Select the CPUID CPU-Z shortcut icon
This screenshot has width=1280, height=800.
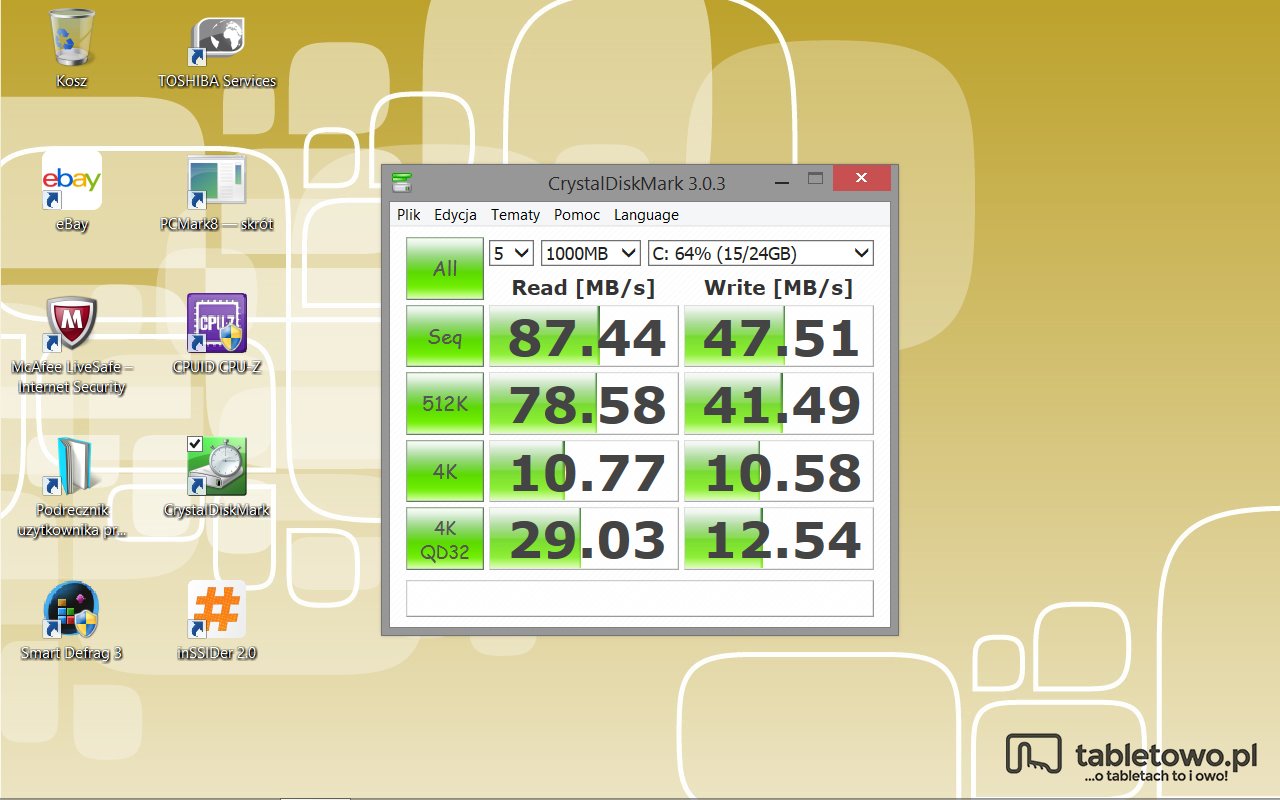217,334
